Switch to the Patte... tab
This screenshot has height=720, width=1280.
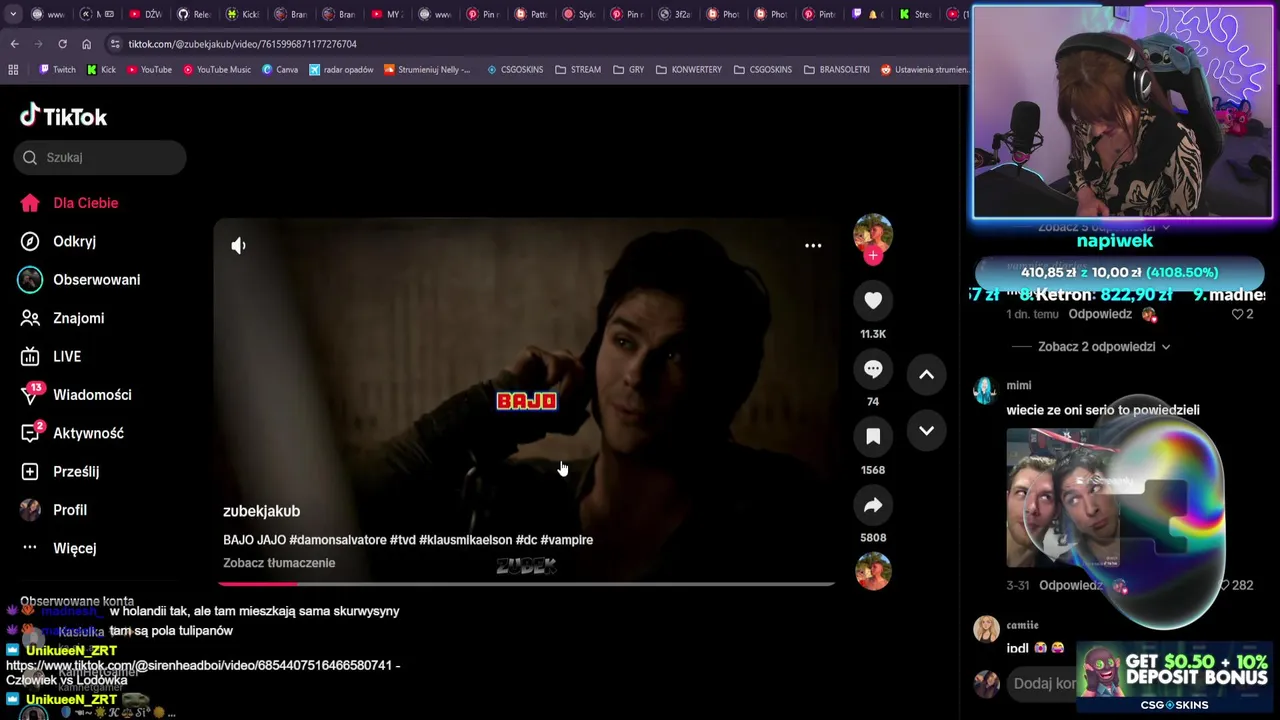pos(531,14)
